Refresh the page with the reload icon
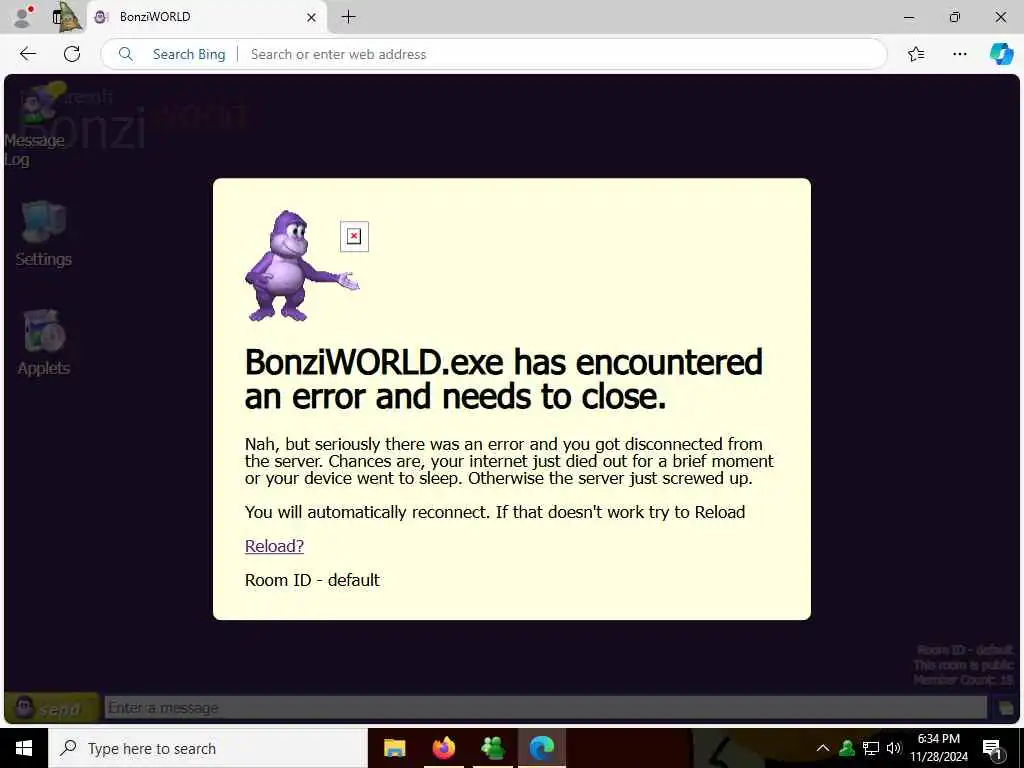1024x768 pixels. click(72, 54)
